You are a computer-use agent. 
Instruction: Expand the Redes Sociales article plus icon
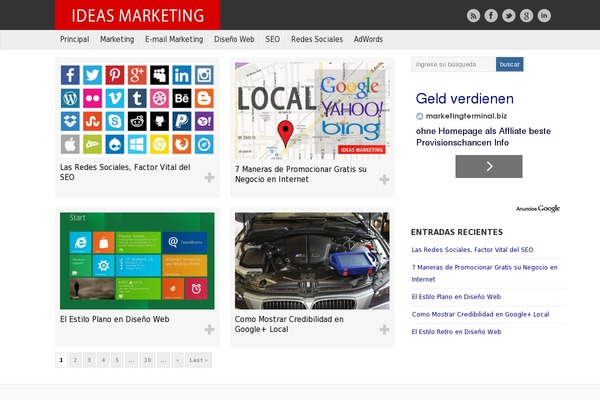pos(209,178)
